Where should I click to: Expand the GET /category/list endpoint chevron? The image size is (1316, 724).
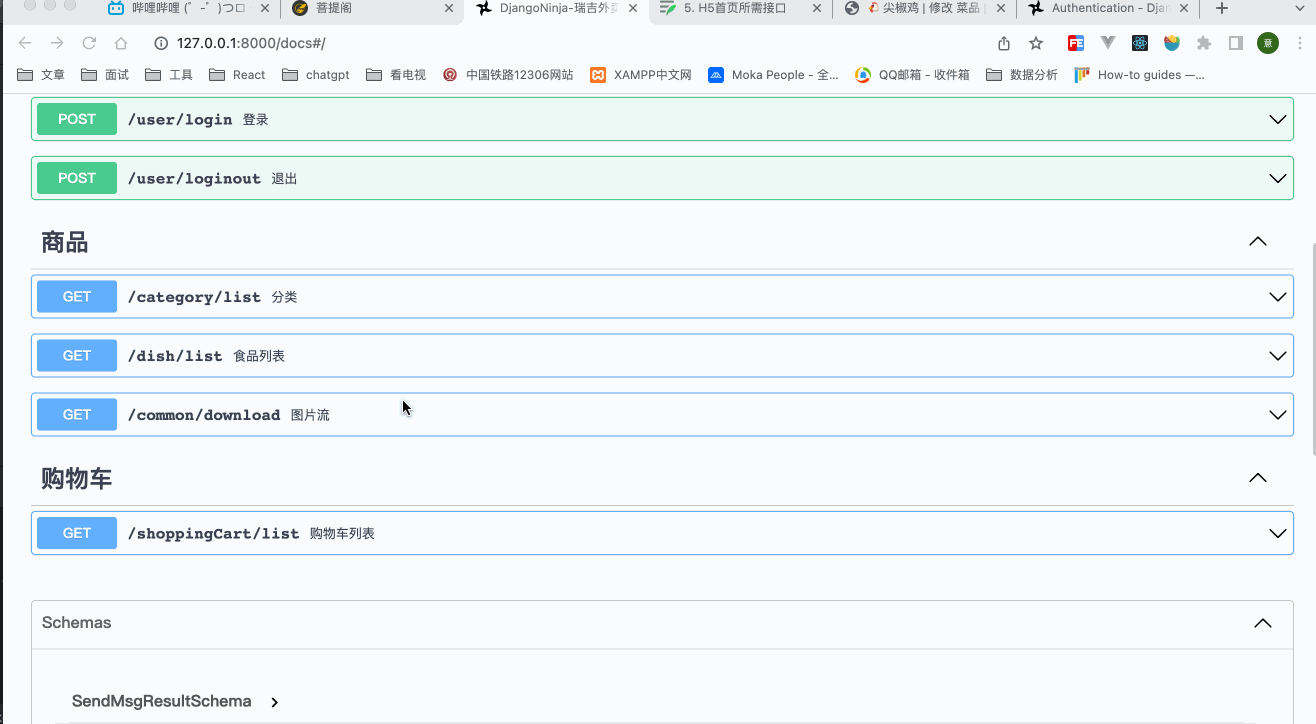tap(1277, 297)
